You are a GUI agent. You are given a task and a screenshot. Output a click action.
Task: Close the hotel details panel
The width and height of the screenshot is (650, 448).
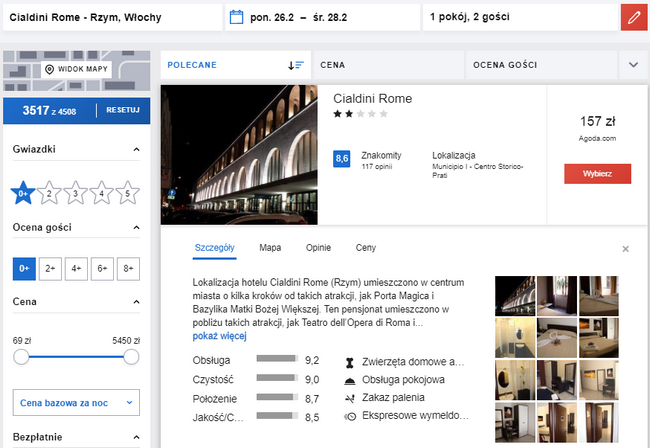pyautogui.click(x=626, y=249)
